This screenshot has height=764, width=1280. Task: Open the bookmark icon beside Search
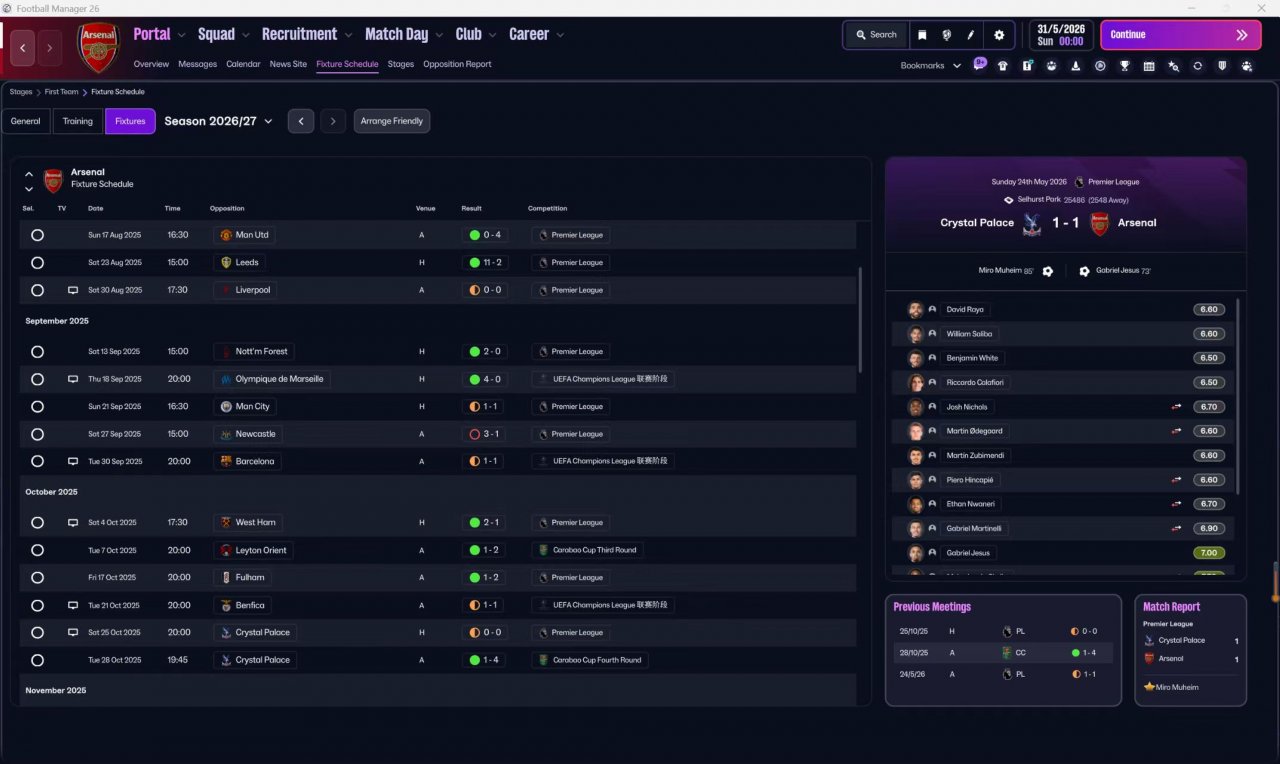[x=922, y=35]
